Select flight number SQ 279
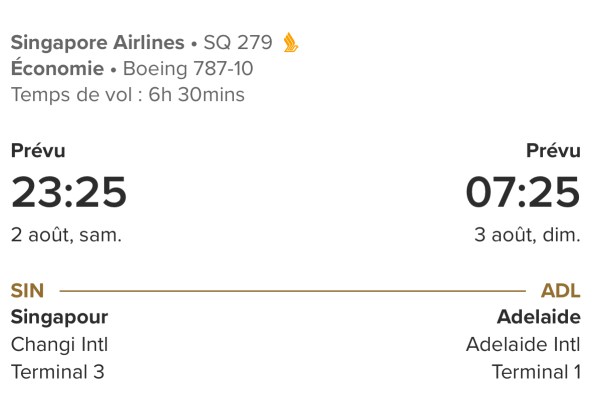Screen dimensions: 600x415 237,43
